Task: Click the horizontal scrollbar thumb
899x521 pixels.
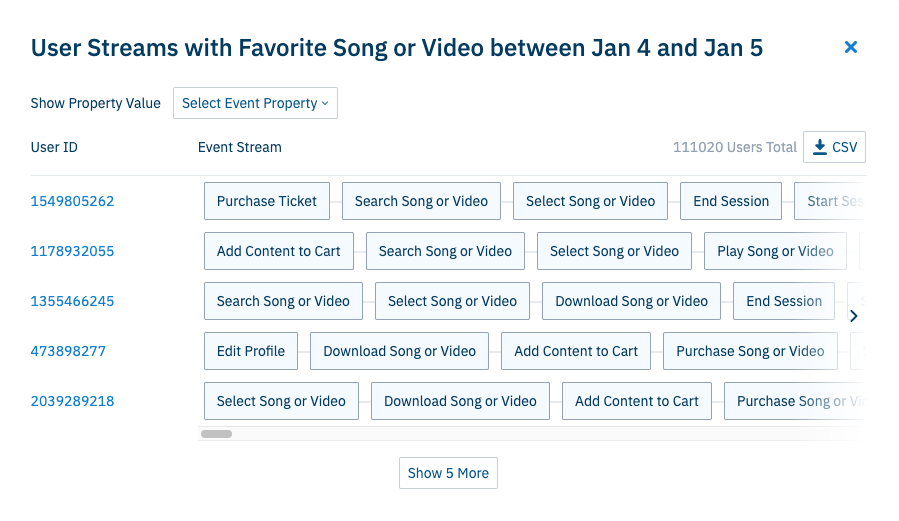Action: point(216,434)
